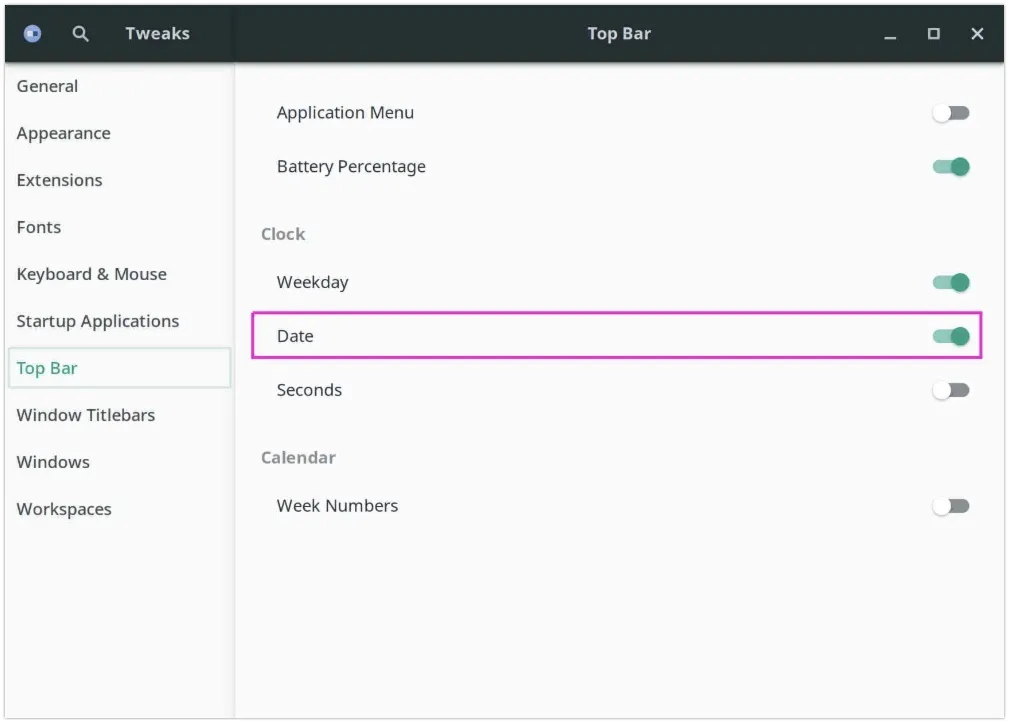Screen dimensions: 1009x723
Task: Enable the Application Menu toggle
Action: pyautogui.click(x=950, y=113)
